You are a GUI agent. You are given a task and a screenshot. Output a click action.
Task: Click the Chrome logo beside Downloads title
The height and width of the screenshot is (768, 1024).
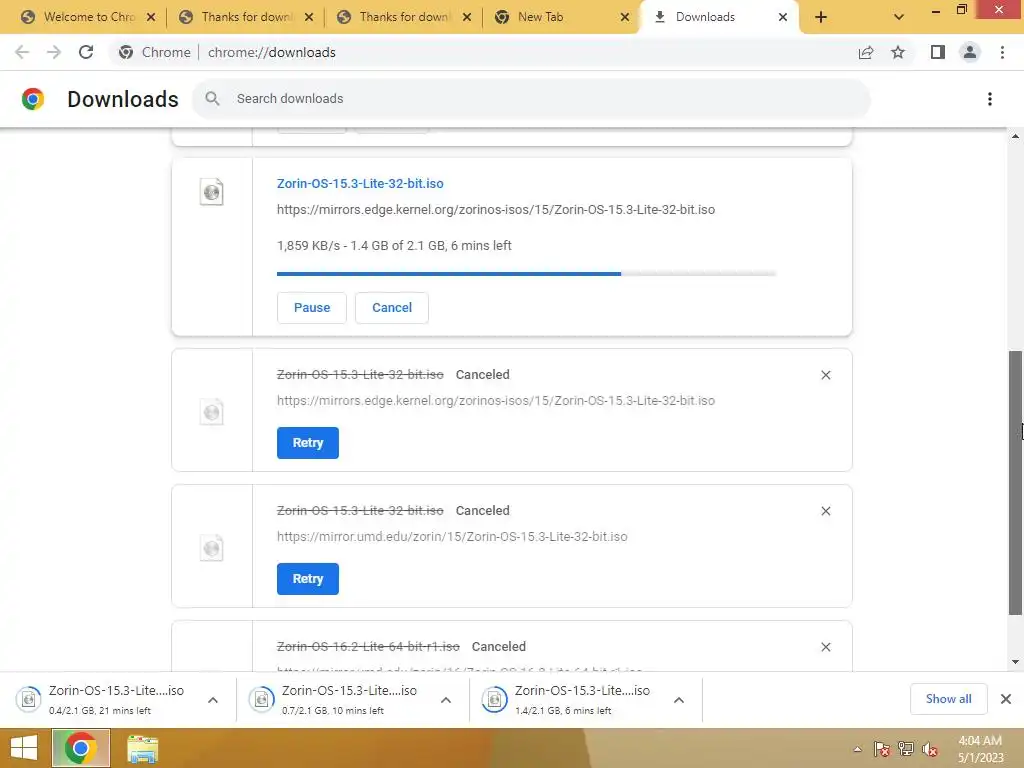(x=33, y=99)
